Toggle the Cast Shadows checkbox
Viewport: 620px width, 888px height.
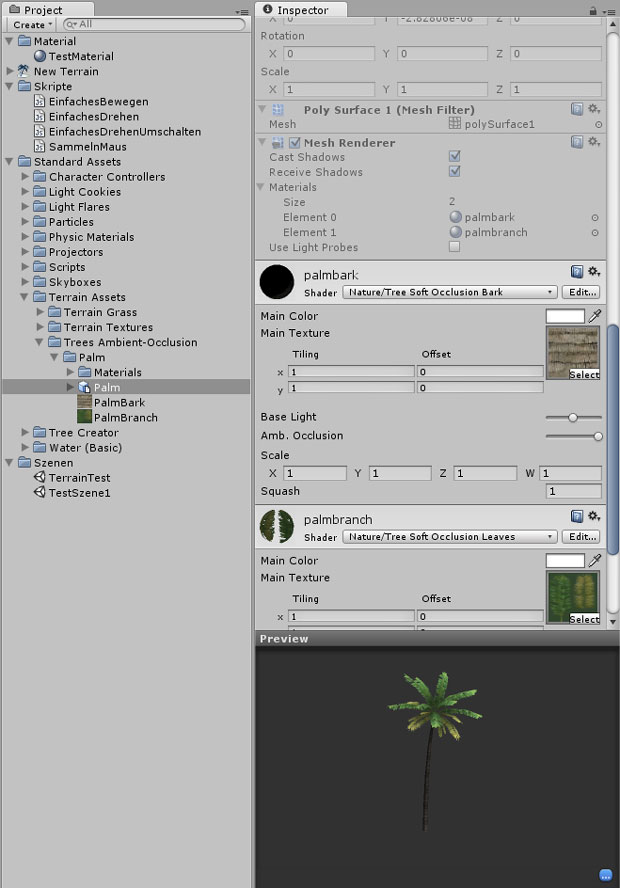coord(455,157)
